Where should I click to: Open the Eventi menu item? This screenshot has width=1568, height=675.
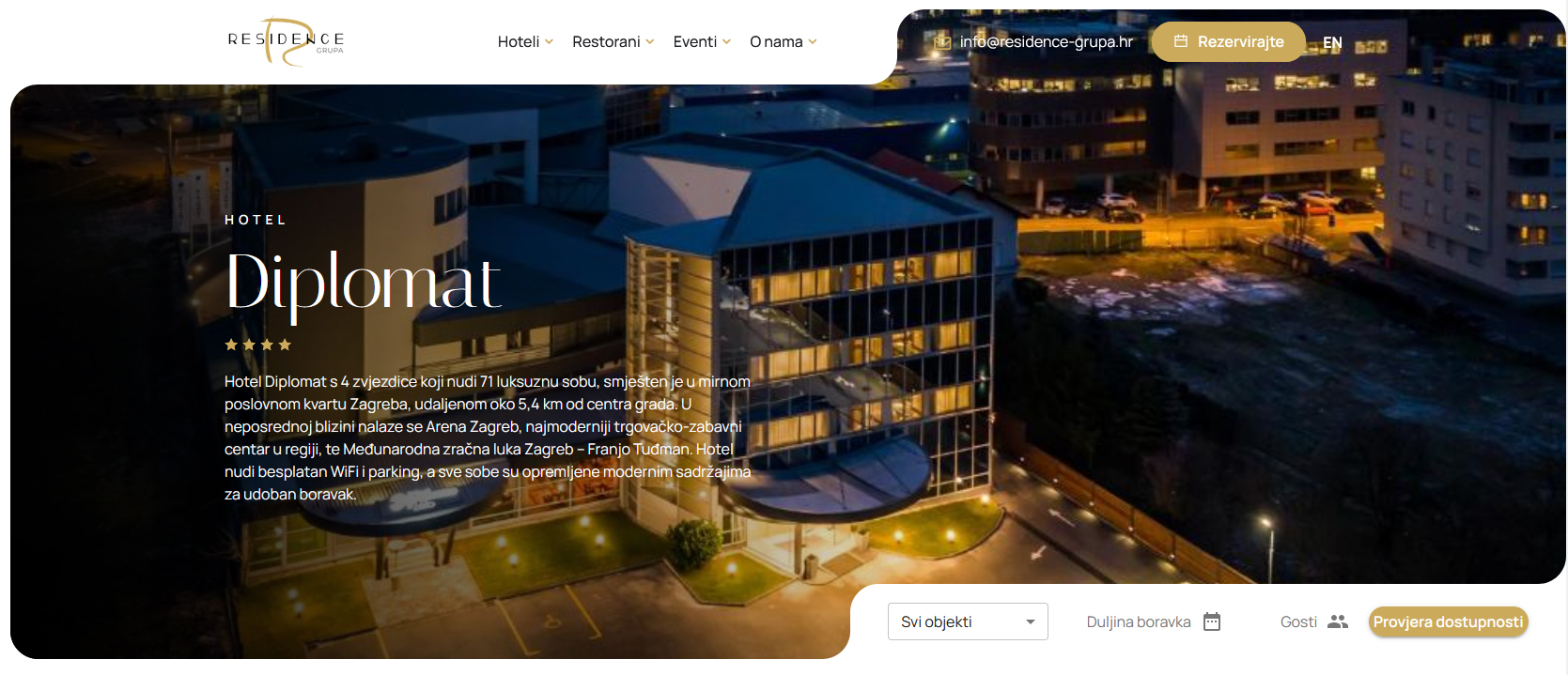coord(695,41)
